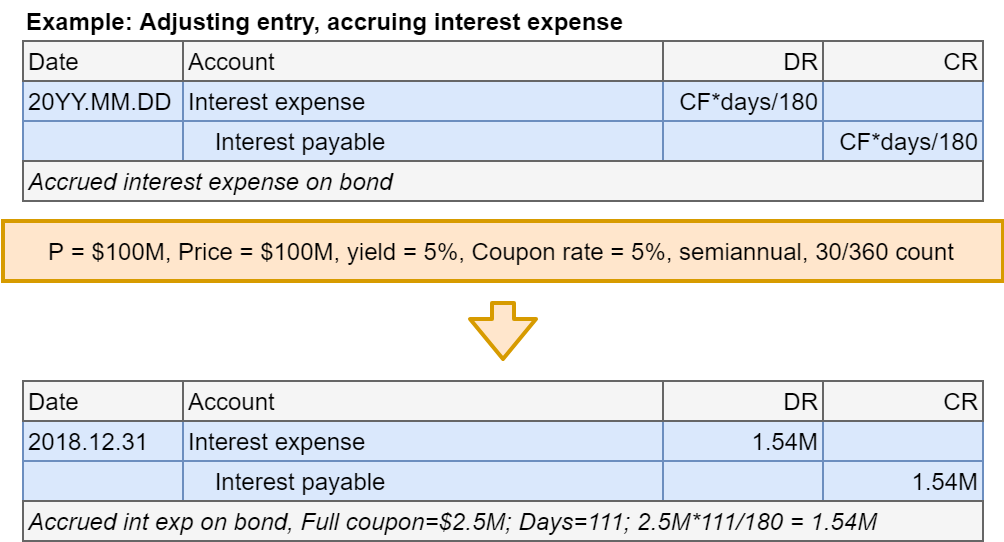This screenshot has width=1004, height=542.
Task: Click the CF*days/180 credit cell
Action: 908,142
